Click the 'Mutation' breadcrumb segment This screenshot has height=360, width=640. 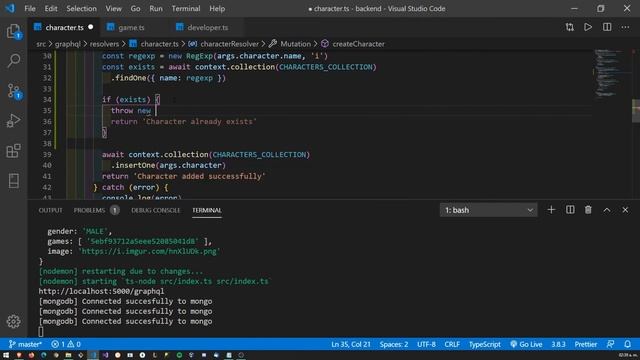click(x=296, y=44)
